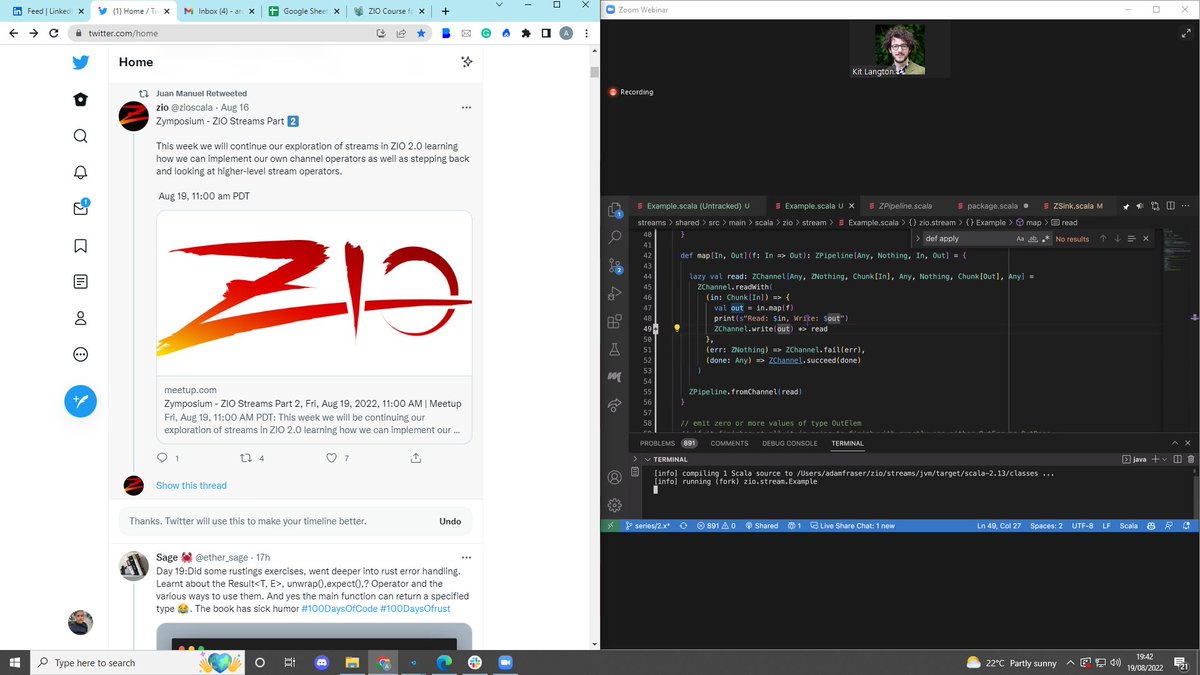
Task: Share the zio tweet via share icon
Action: click(x=416, y=458)
